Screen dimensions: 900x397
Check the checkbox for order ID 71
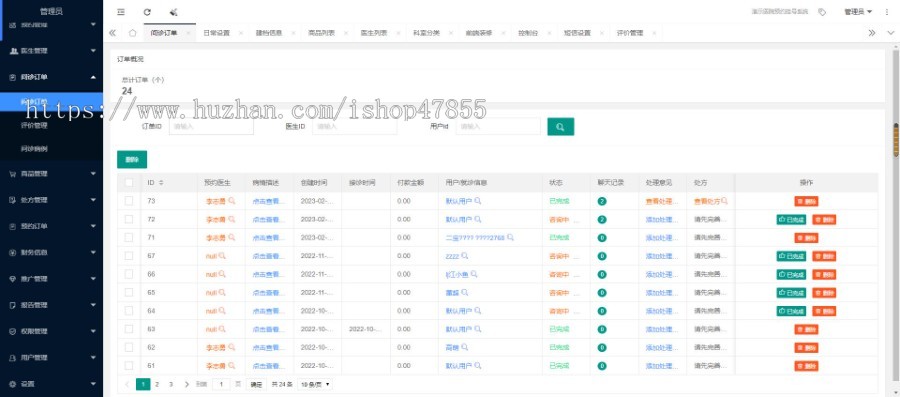(x=129, y=238)
